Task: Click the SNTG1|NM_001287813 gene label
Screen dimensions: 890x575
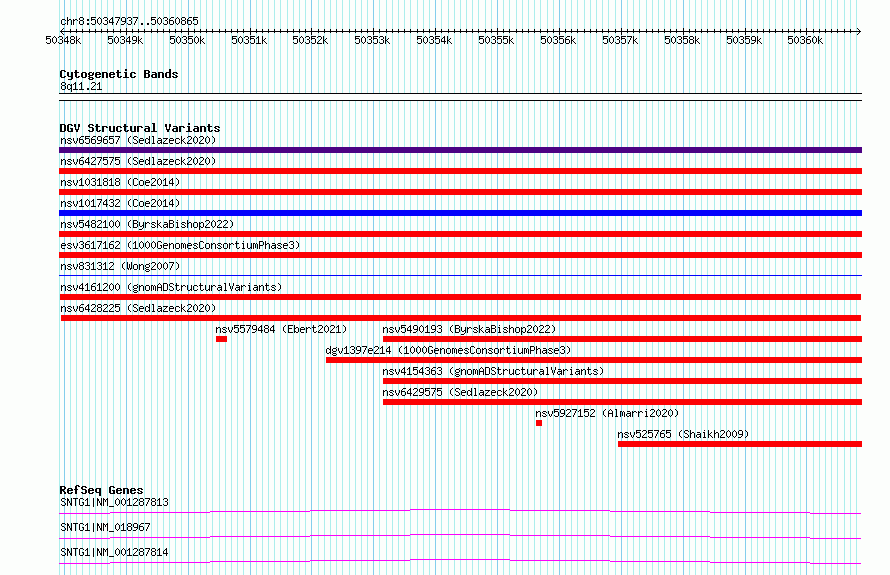Action: (x=114, y=502)
